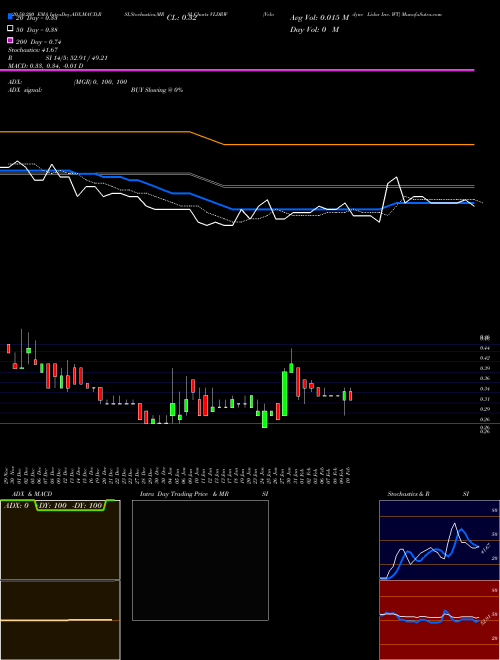Click the 'Intra Day Trading Price & MRSI' title
Image resolution: width=500 pixels, height=660 pixels.
[x=204, y=494]
